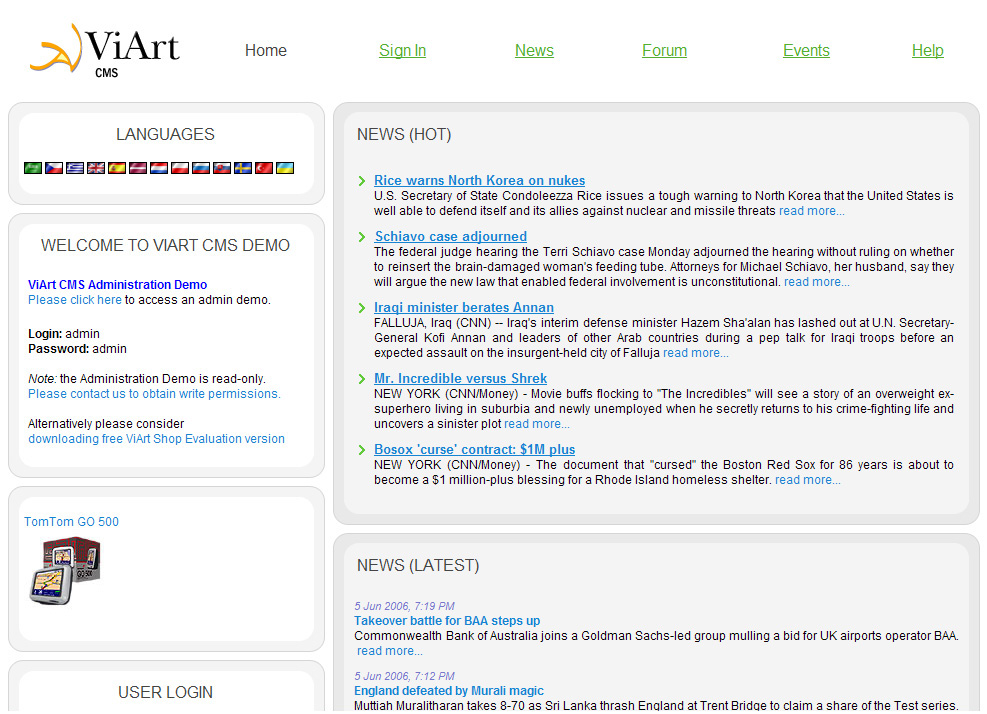
Task: Select the Russian flag language
Action: point(201,168)
